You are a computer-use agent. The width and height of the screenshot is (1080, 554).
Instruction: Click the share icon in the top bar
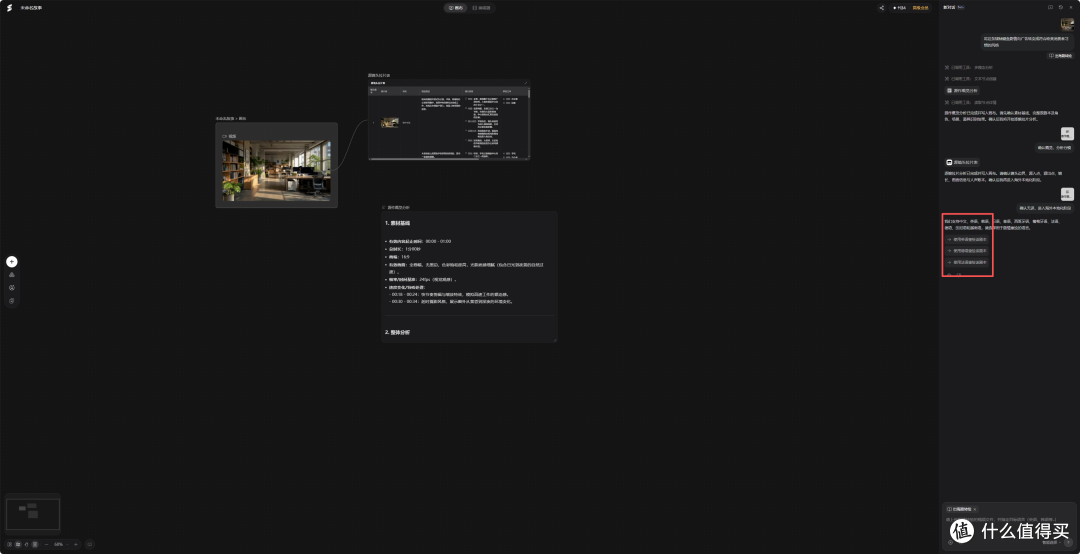[881, 8]
